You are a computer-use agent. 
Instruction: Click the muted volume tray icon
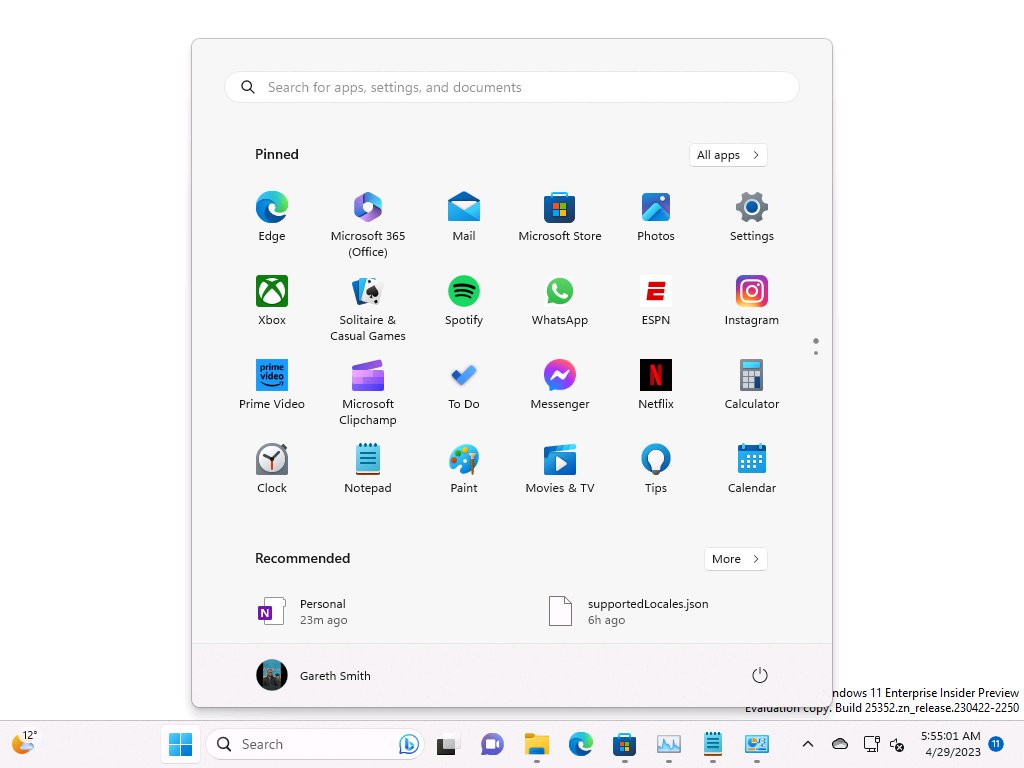pyautogui.click(x=897, y=744)
